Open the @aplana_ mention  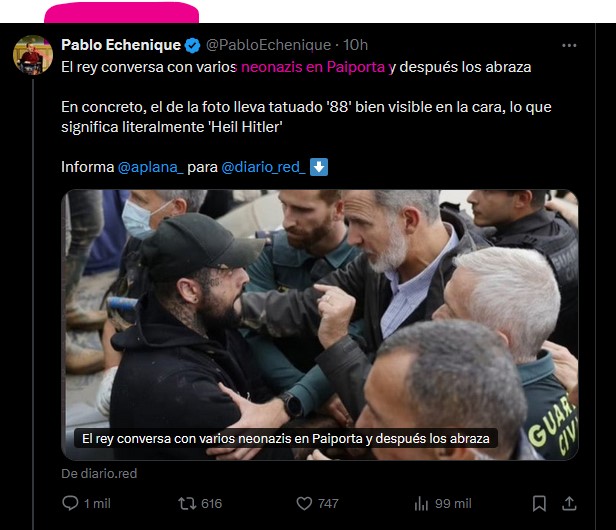[x=150, y=167]
